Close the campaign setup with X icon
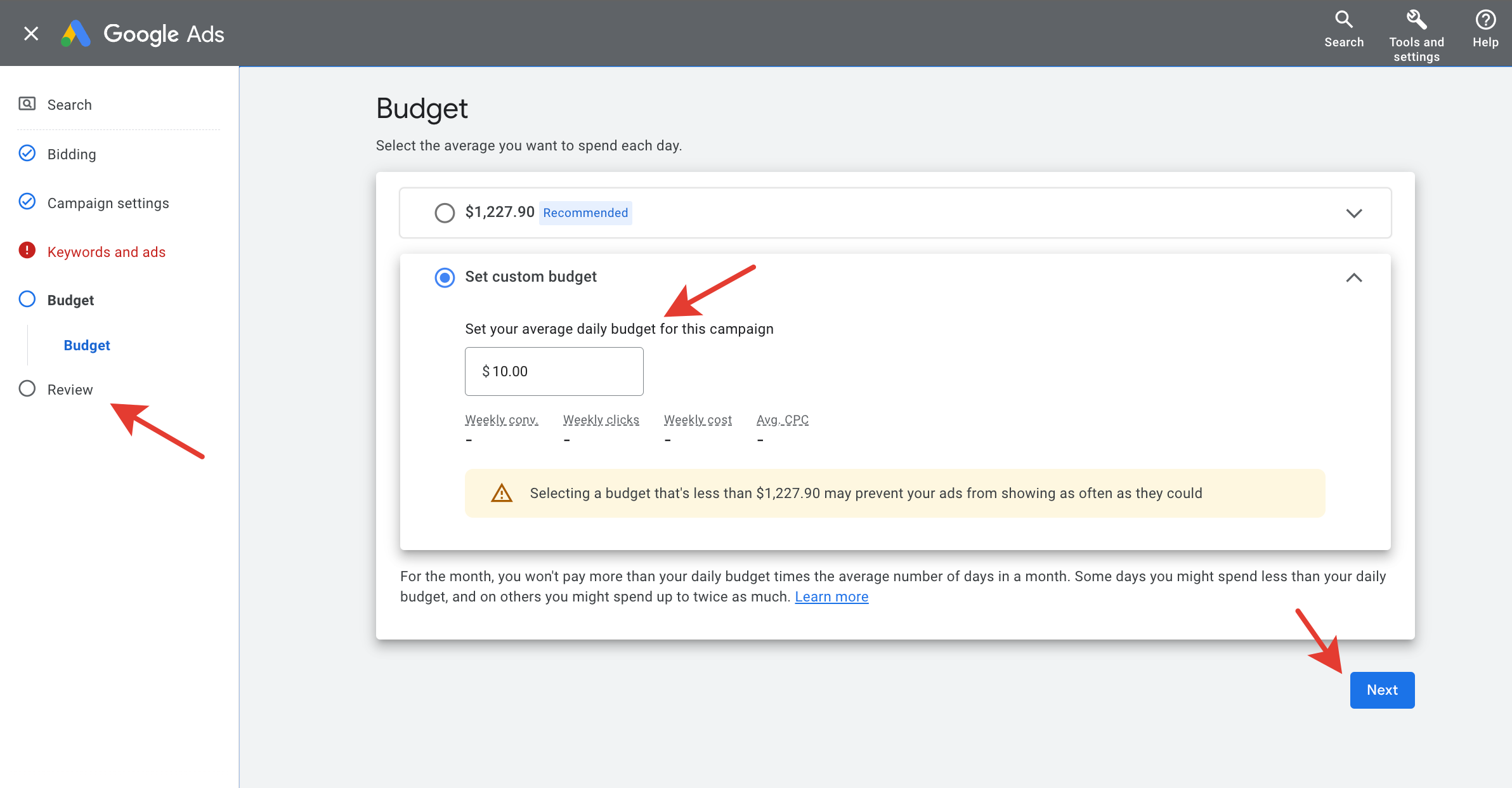Screen dimensions: 1512x788 click(x=31, y=34)
